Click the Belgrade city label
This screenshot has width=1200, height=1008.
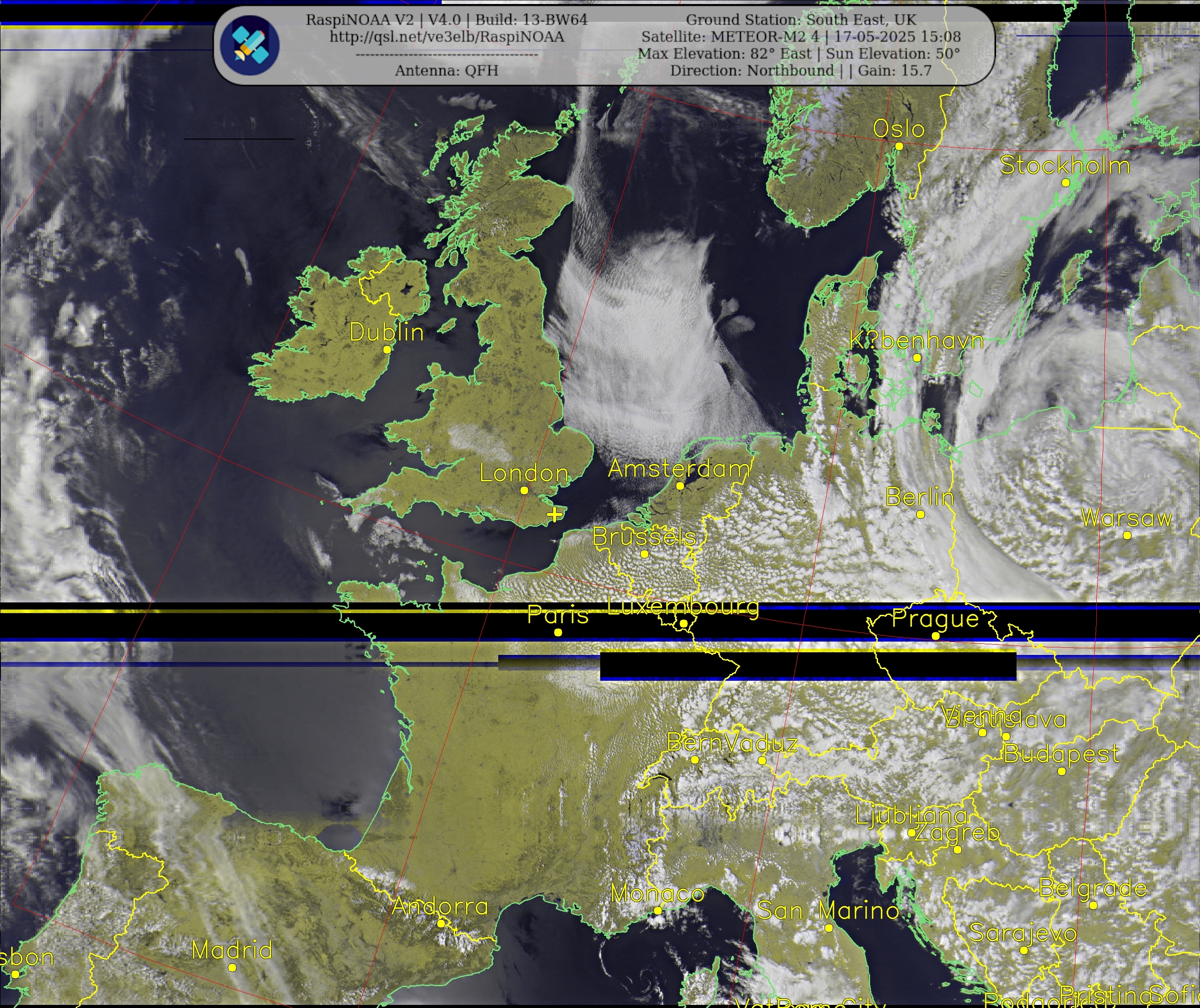click(1093, 888)
